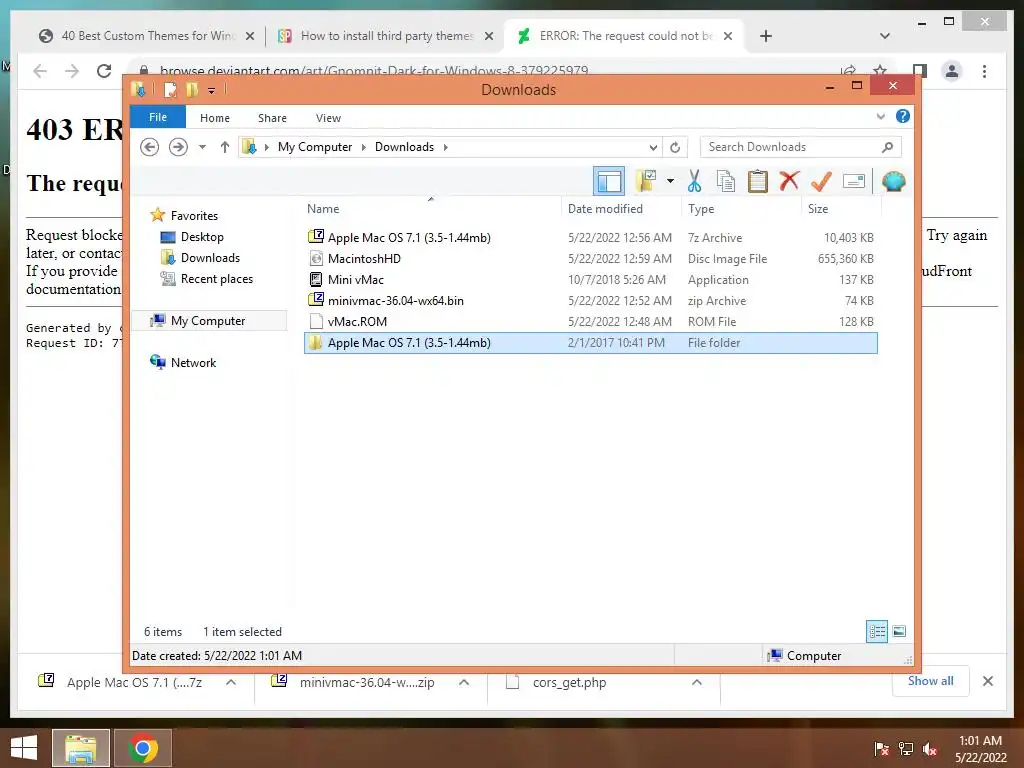Select Recent places in navigation pane
This screenshot has height=768, width=1024.
coord(217,279)
